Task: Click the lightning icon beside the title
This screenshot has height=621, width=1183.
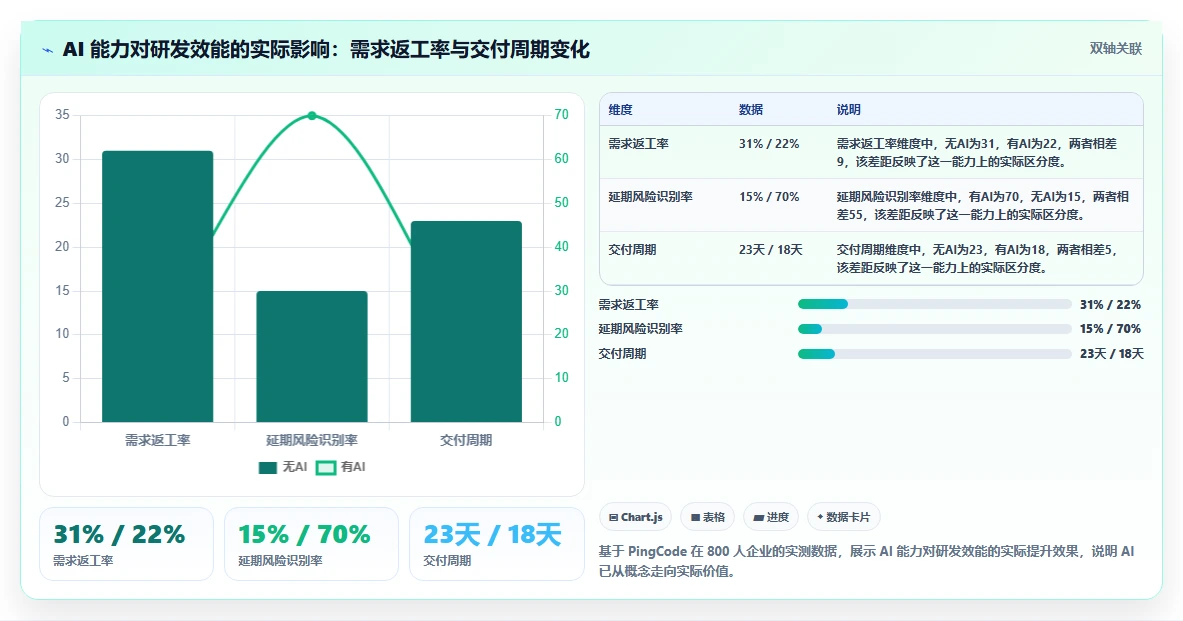Action: click(48, 51)
